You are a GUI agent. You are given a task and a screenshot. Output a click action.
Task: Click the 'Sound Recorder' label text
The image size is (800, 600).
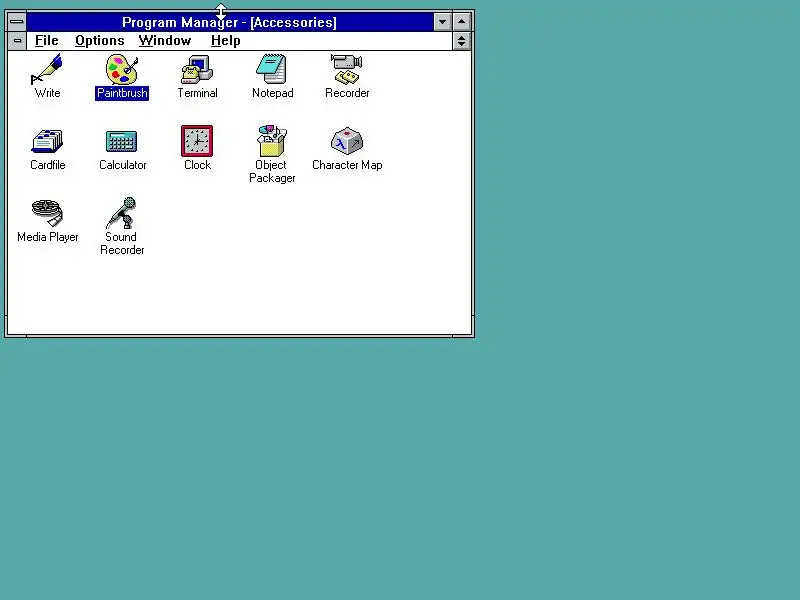(x=122, y=243)
